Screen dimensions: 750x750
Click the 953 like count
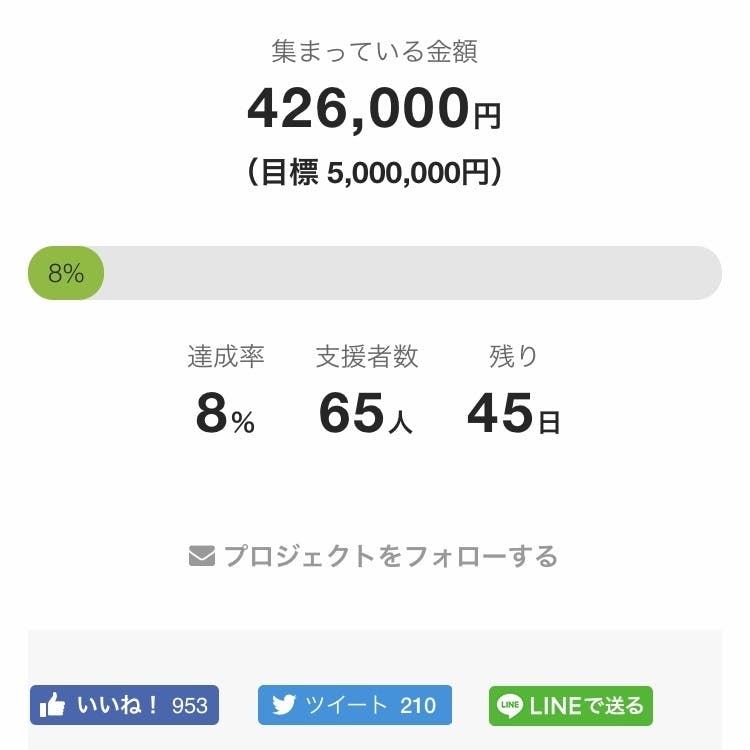point(190,705)
